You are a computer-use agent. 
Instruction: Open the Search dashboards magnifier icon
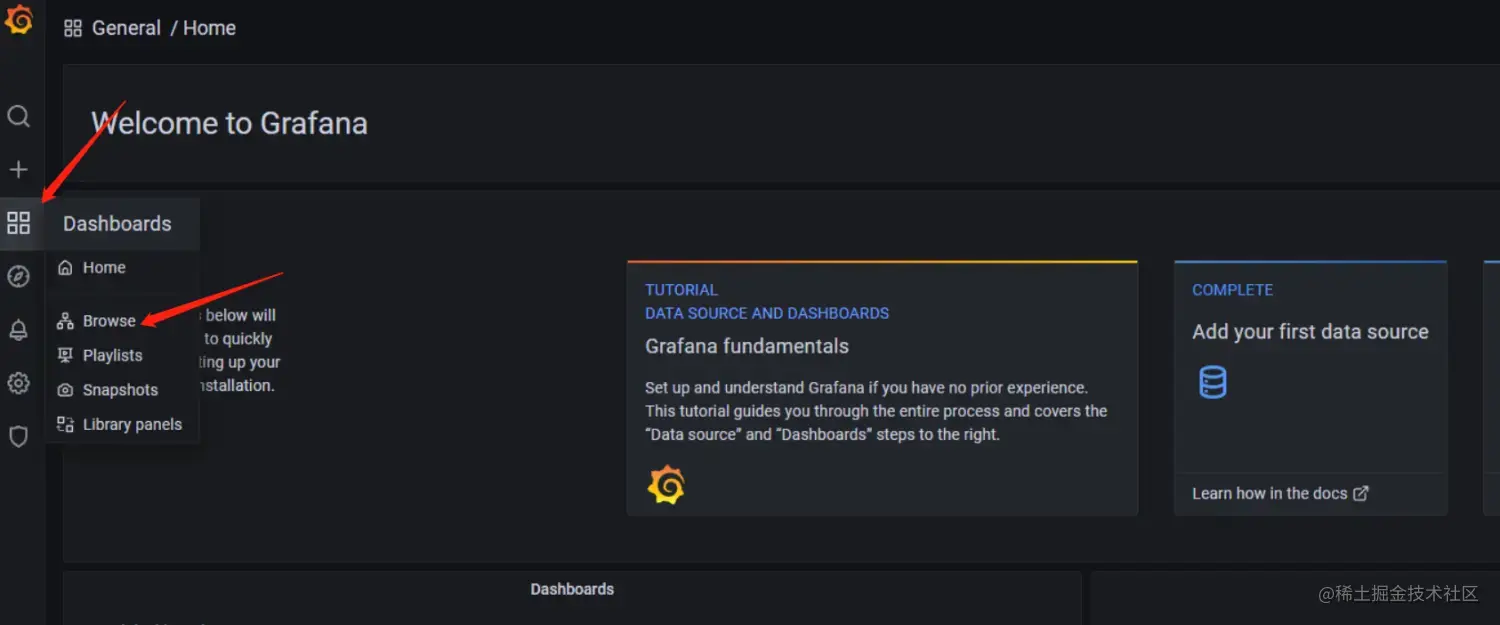point(18,117)
